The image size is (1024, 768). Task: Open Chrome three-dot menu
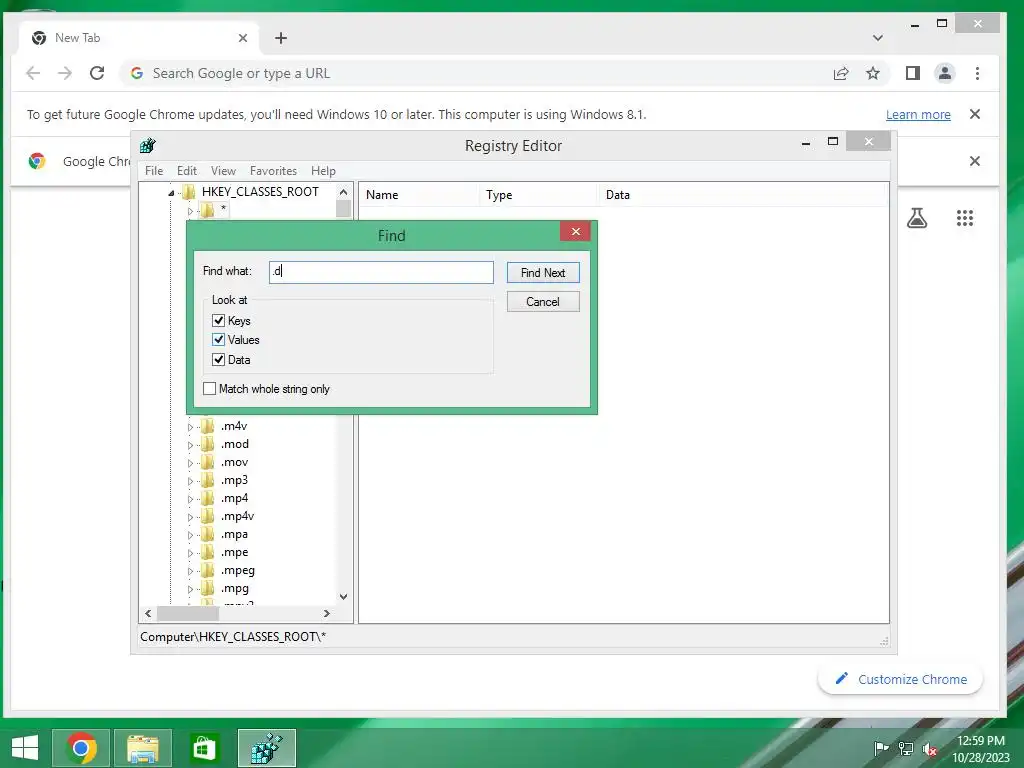click(977, 73)
